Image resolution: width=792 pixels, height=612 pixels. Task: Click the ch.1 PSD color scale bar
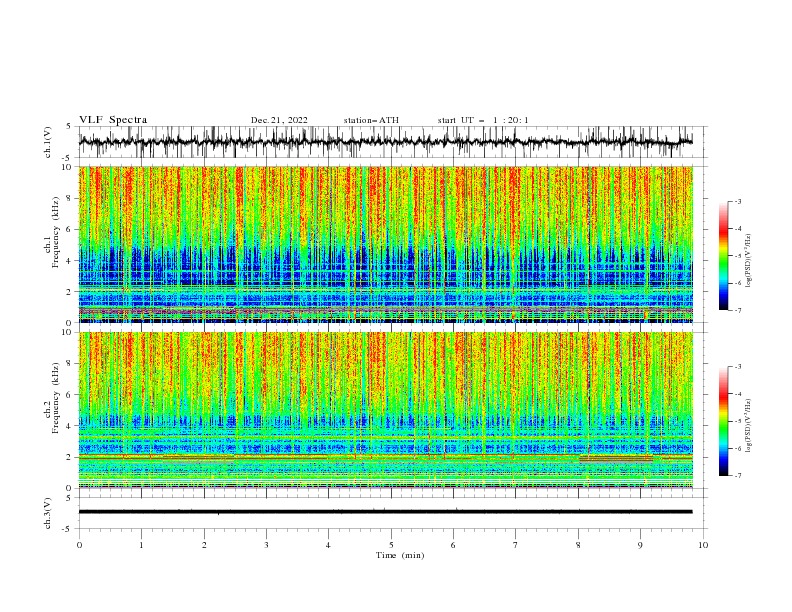click(x=723, y=256)
